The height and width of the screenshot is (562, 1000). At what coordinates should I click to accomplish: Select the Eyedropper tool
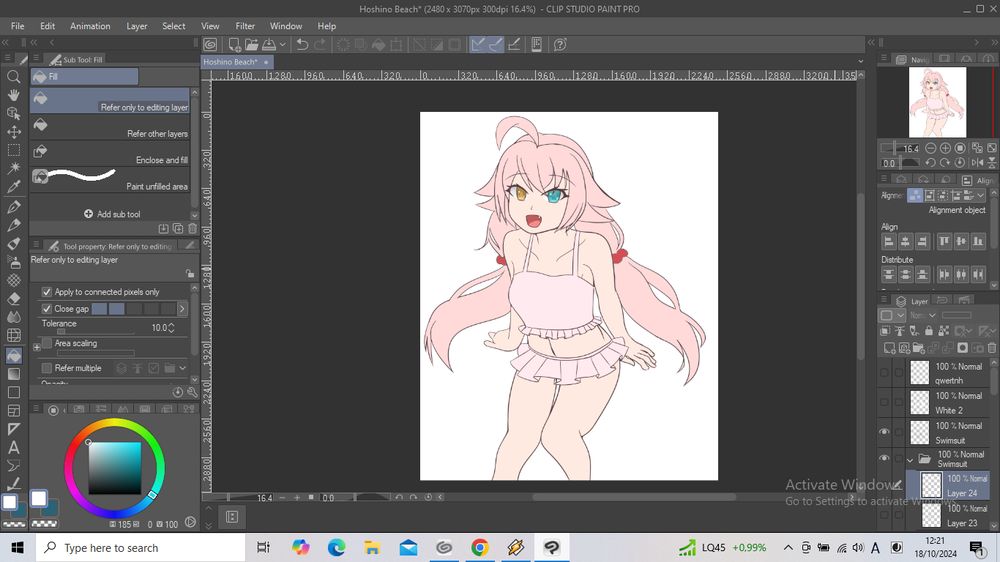[14, 187]
